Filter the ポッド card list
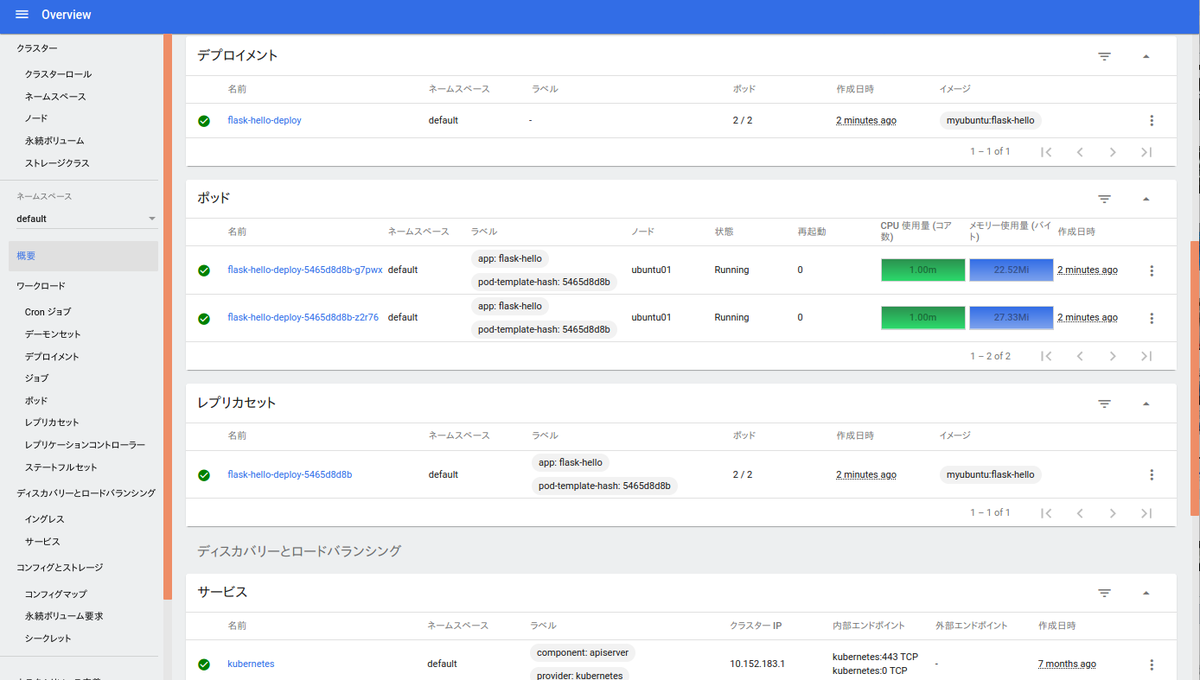The width and height of the screenshot is (1200, 680). [1105, 199]
